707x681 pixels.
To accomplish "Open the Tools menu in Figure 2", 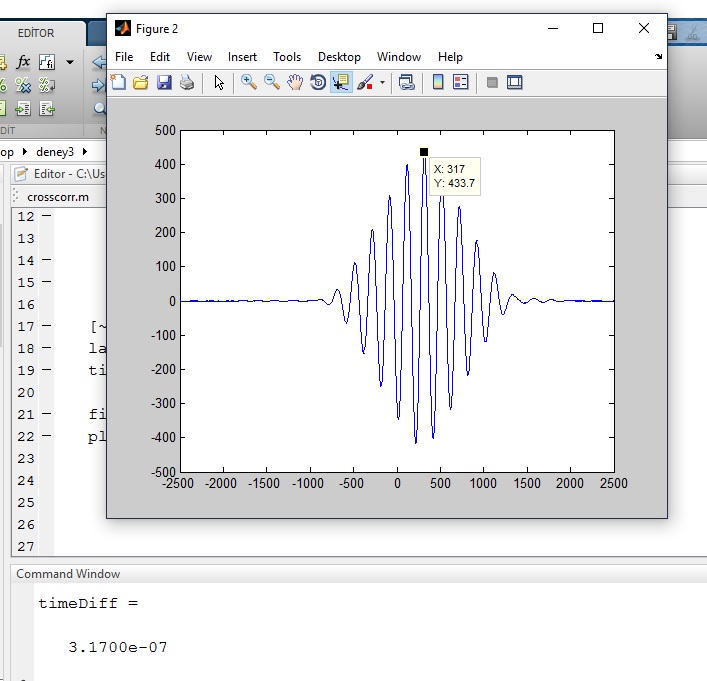I will pos(287,57).
